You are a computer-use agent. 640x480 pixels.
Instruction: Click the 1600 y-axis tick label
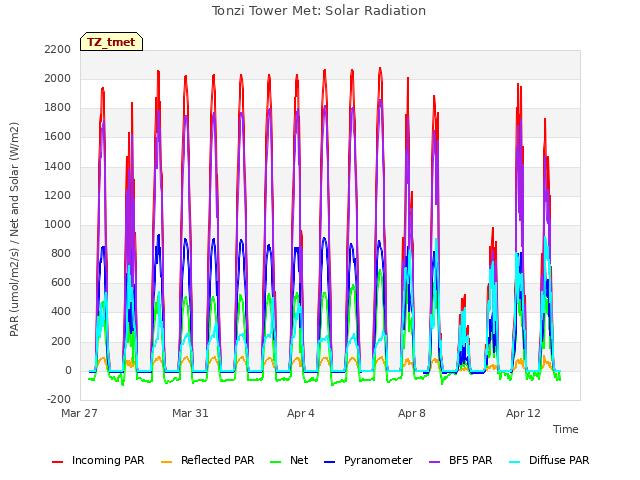pyautogui.click(x=58, y=137)
